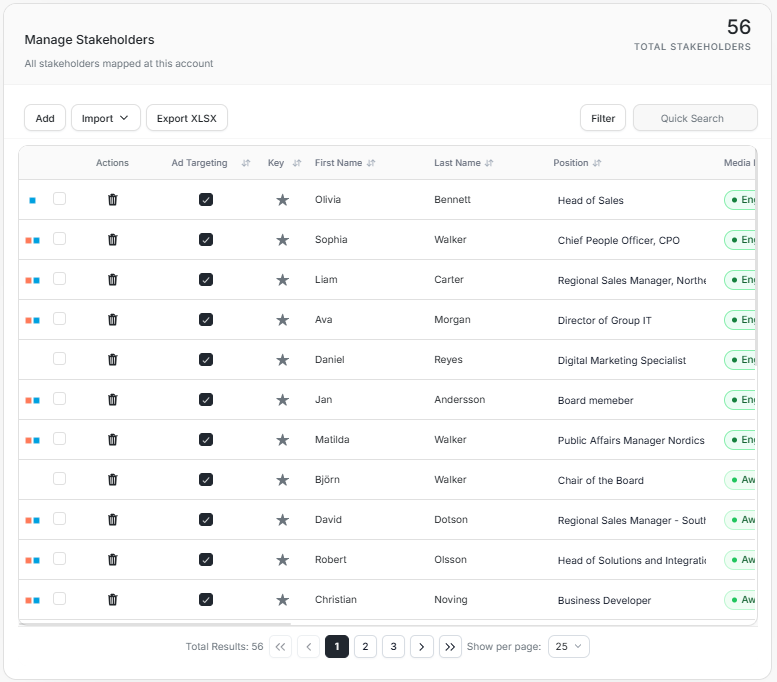
Task: Delete Liam Carter via trash icon
Action: 112,280
